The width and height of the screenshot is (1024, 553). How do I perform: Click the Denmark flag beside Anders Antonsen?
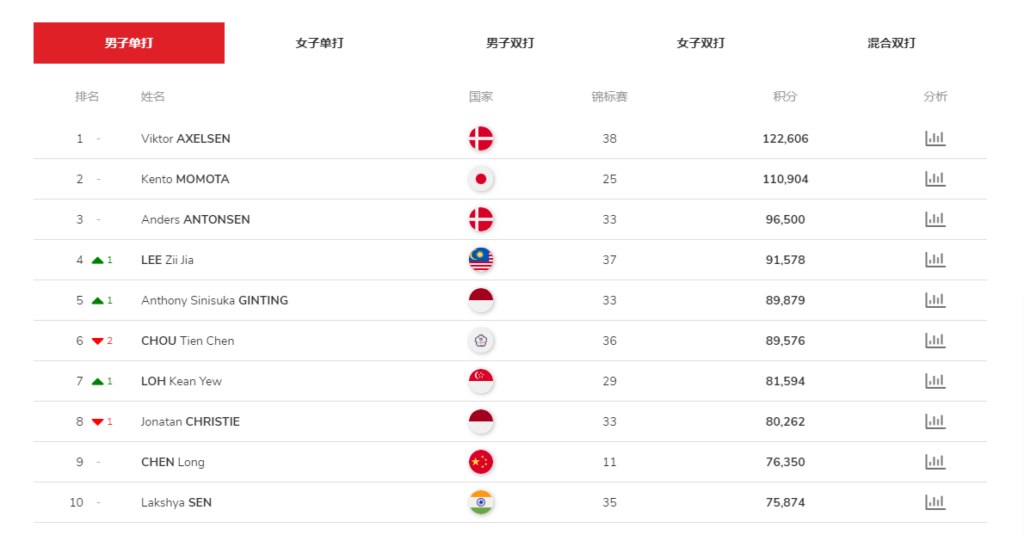[481, 219]
